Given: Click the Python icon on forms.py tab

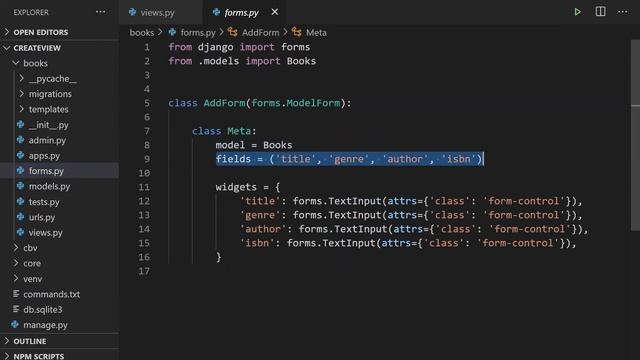Looking at the screenshot, I should (216, 12).
